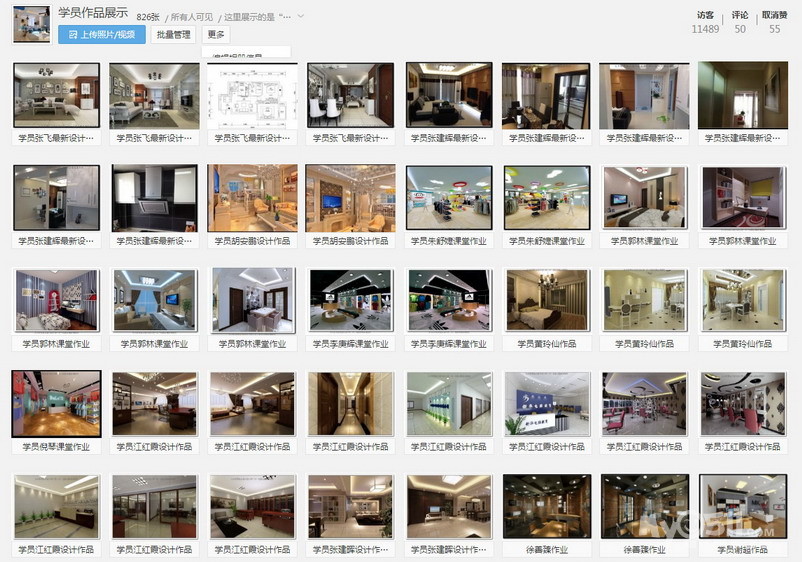Open the 更多 menu button

[216, 35]
